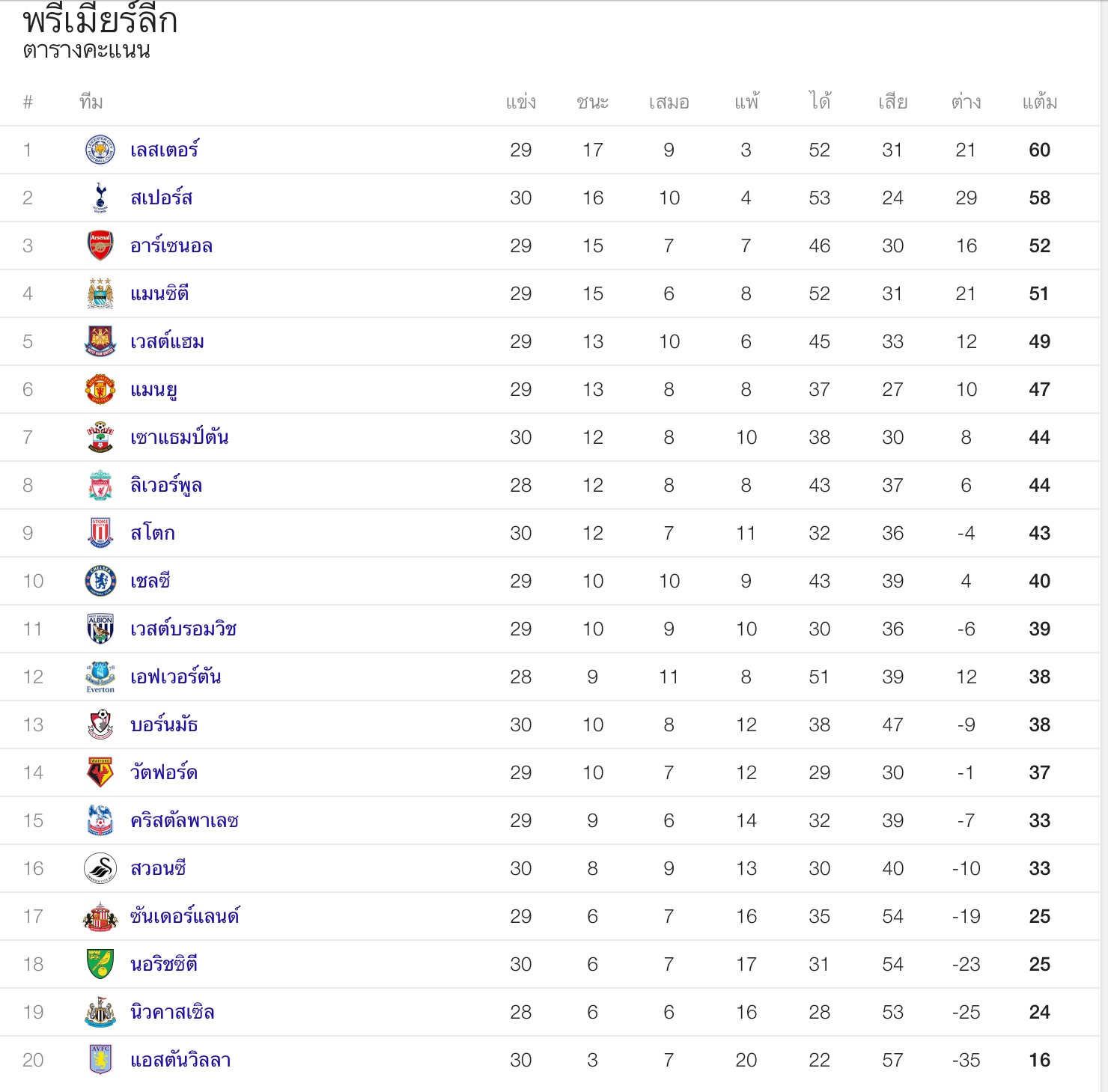1108x1092 pixels.
Task: Open the คริสตัลพาเลซ team link
Action: pos(184,820)
